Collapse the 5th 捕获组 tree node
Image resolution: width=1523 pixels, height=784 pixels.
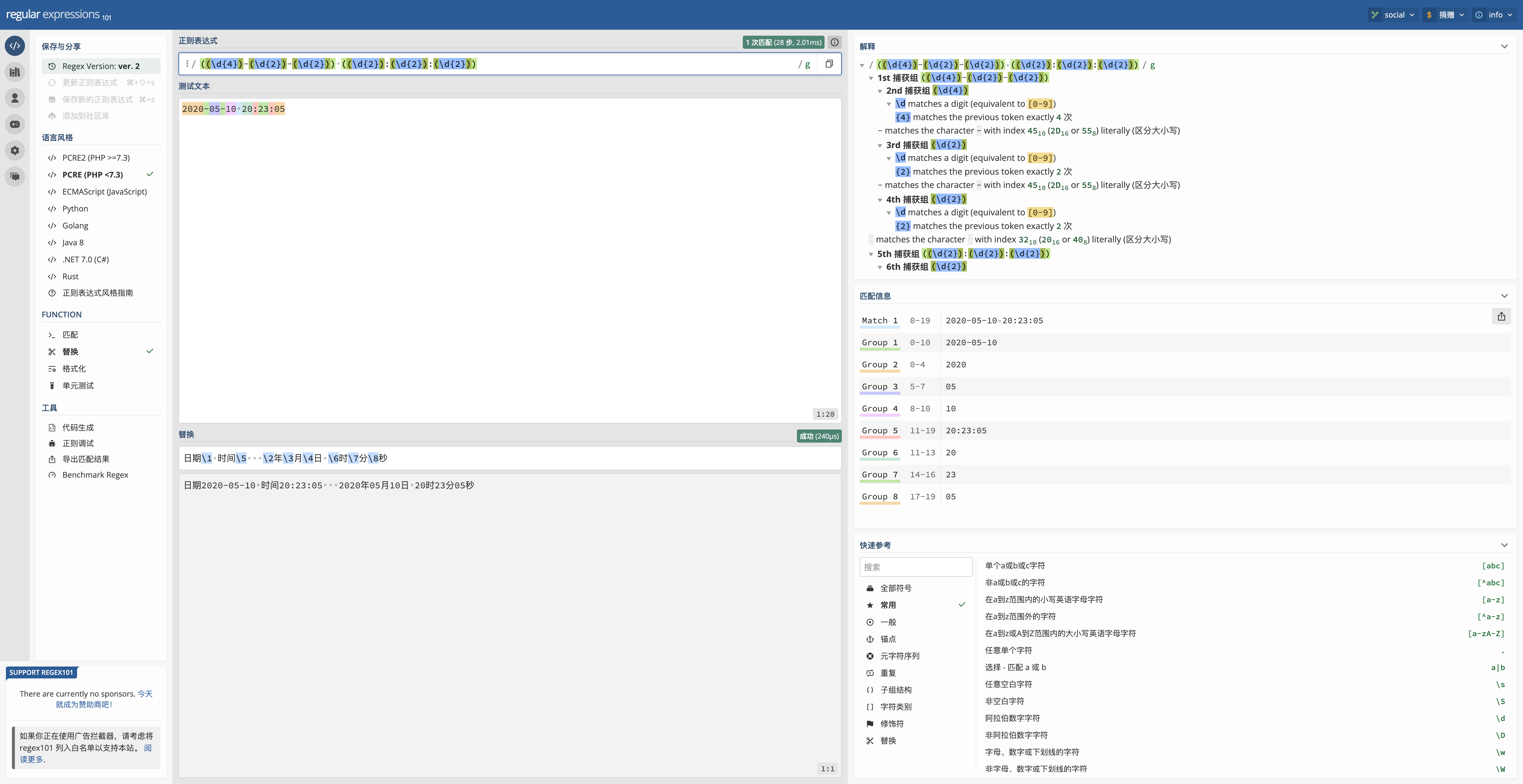[x=871, y=254]
